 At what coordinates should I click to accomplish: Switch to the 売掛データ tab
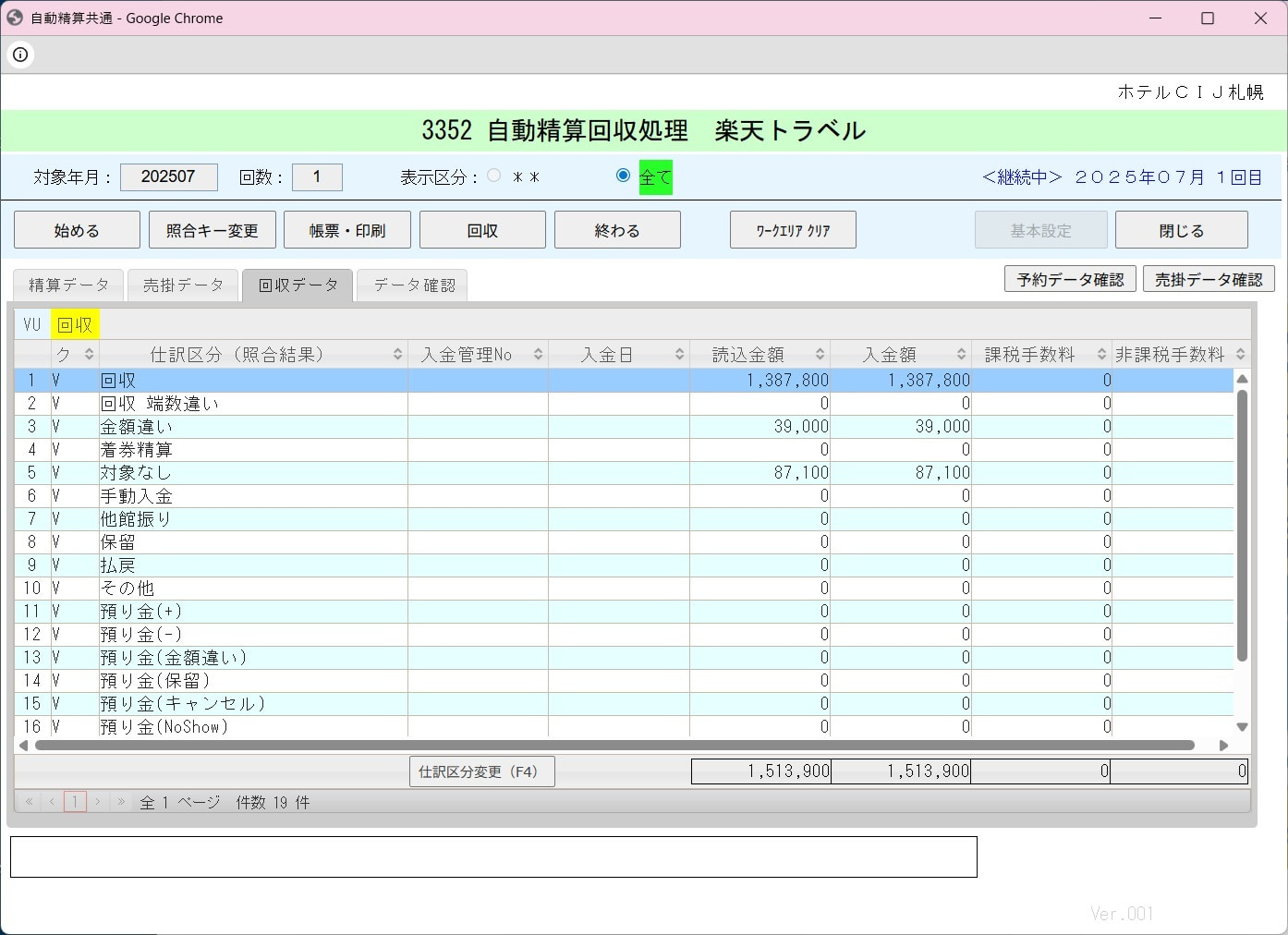coord(183,285)
